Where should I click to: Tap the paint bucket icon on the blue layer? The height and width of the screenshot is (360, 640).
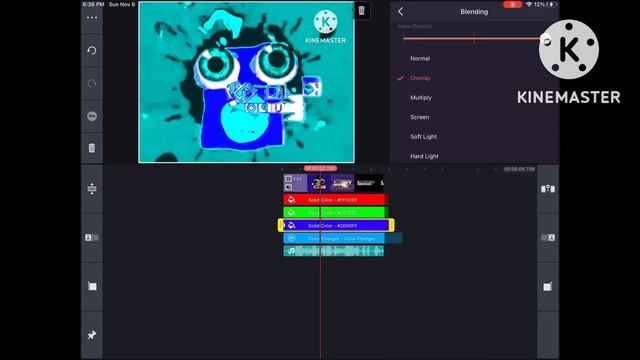(x=291, y=225)
